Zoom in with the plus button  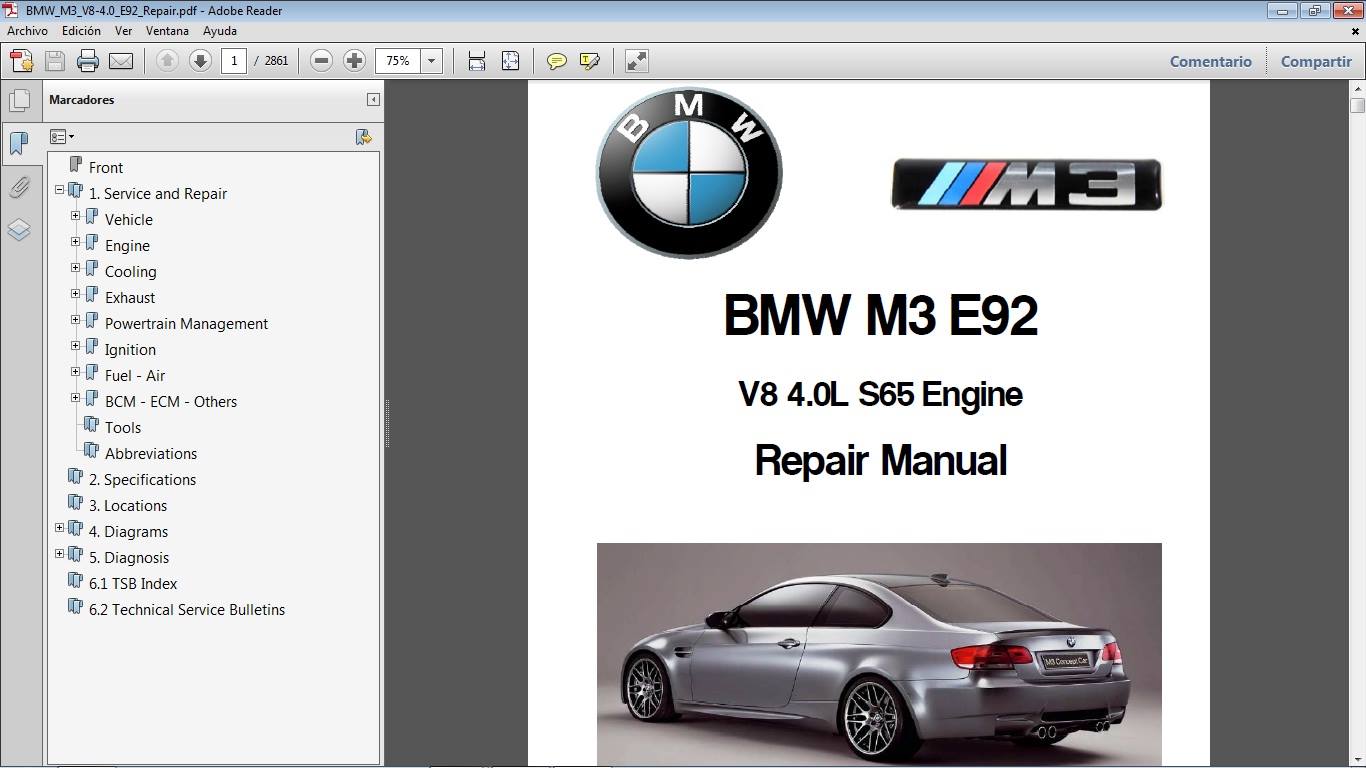pos(354,61)
